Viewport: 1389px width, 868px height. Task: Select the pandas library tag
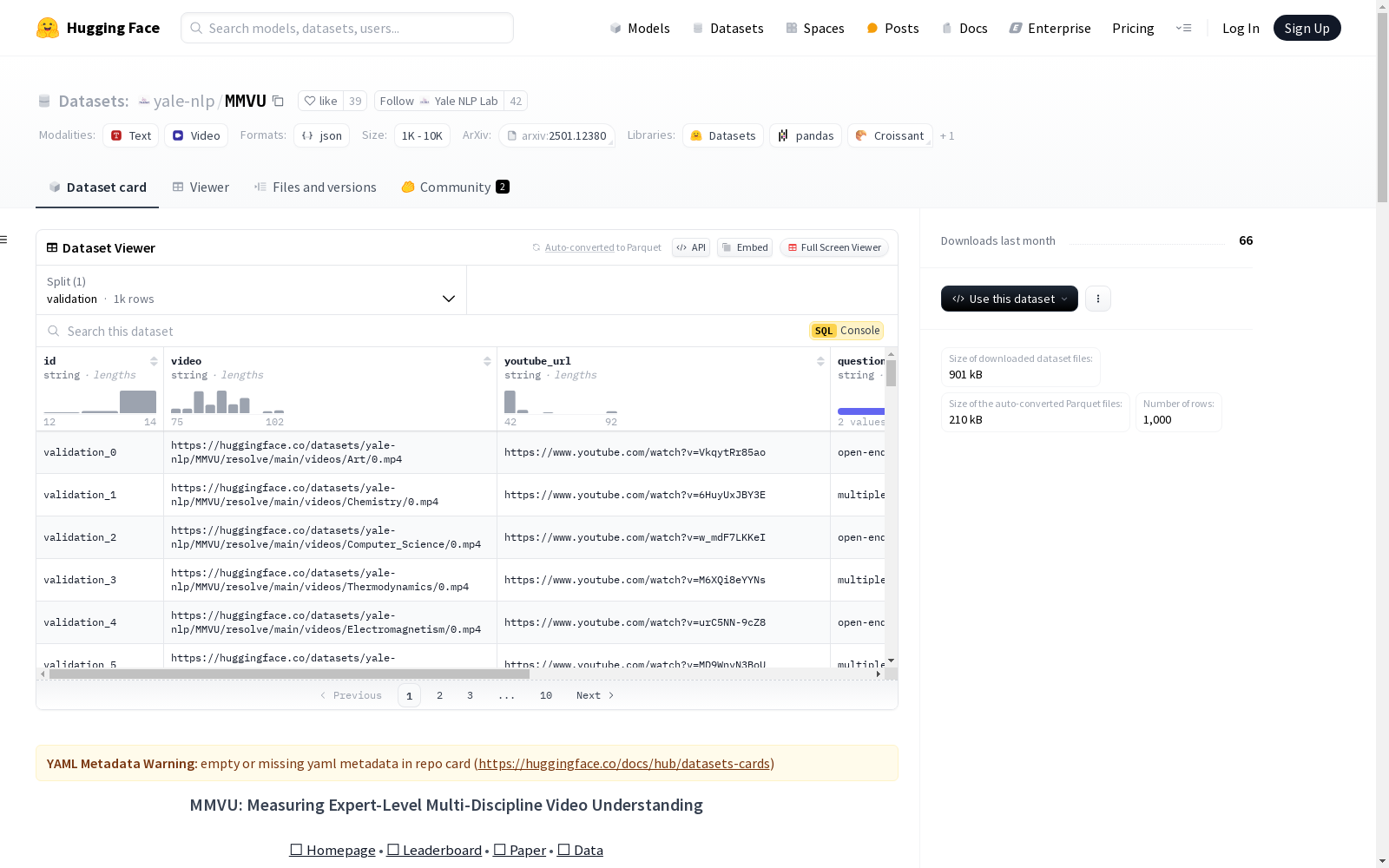tap(806, 135)
